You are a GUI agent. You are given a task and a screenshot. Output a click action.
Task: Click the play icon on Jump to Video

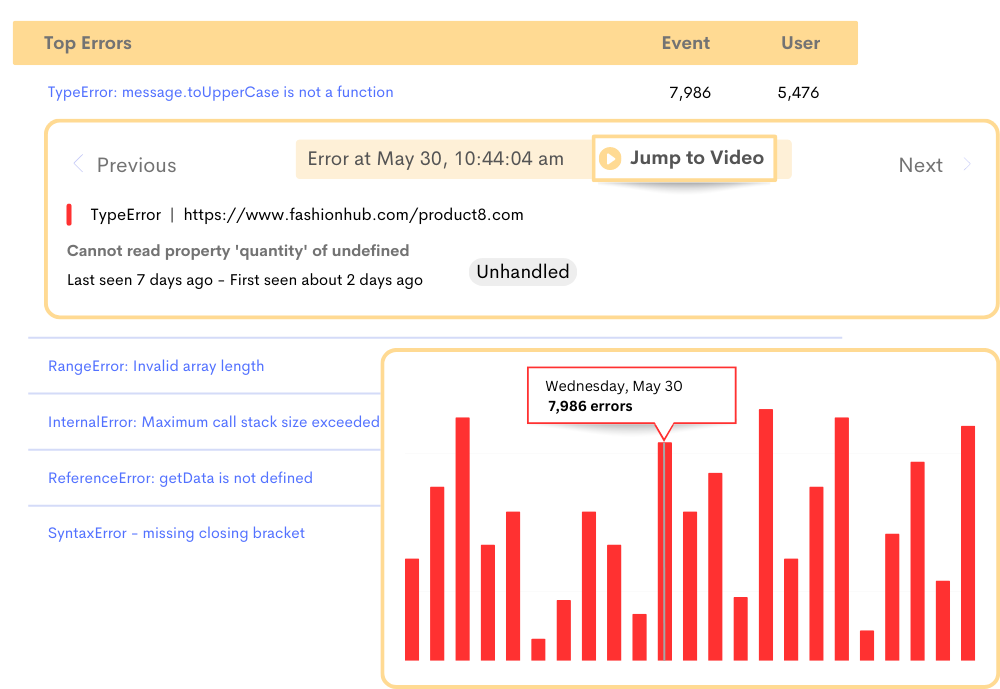coord(612,158)
